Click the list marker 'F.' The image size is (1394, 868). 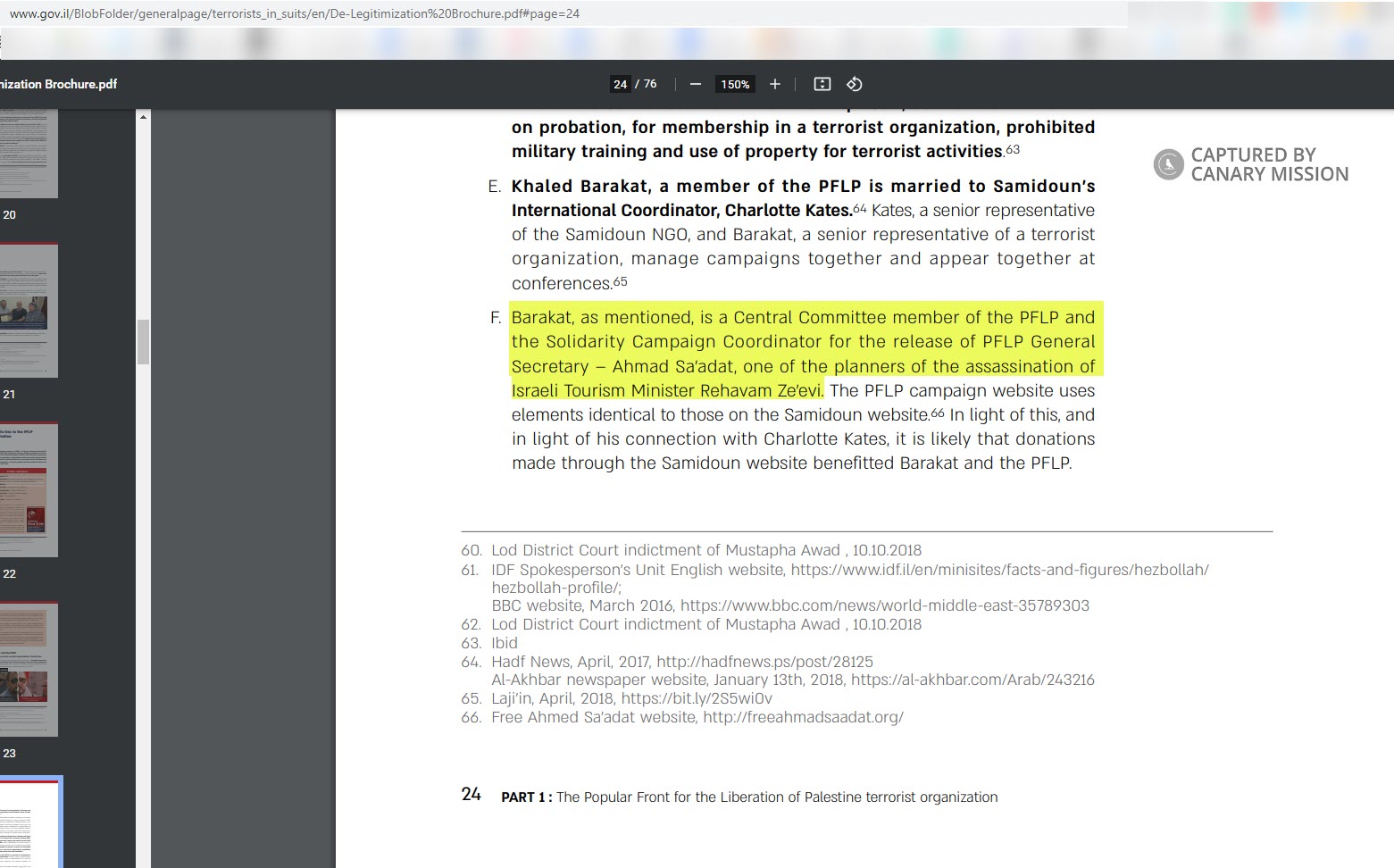click(x=496, y=318)
